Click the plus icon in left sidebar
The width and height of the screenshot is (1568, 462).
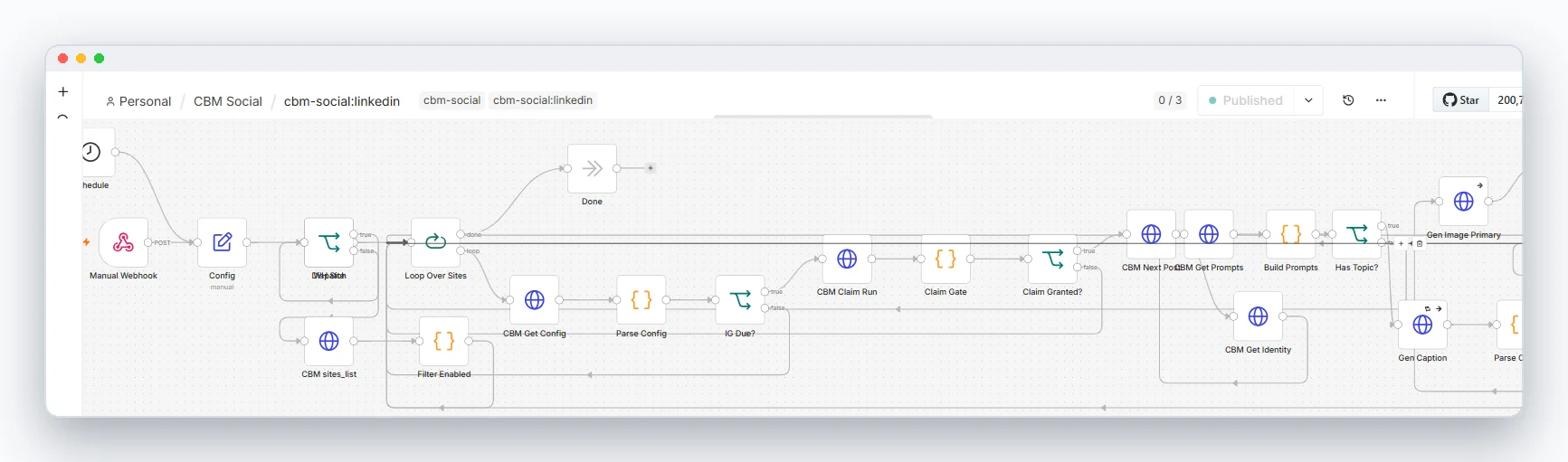[62, 91]
